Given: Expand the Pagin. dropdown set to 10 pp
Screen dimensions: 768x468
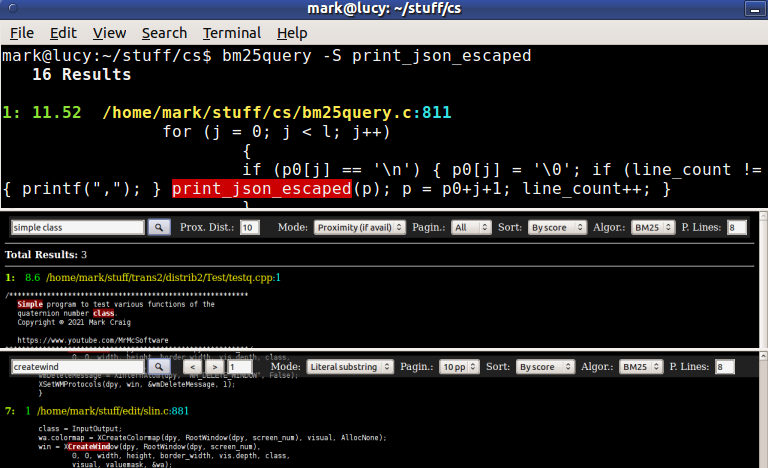Looking at the screenshot, I should click(x=459, y=367).
